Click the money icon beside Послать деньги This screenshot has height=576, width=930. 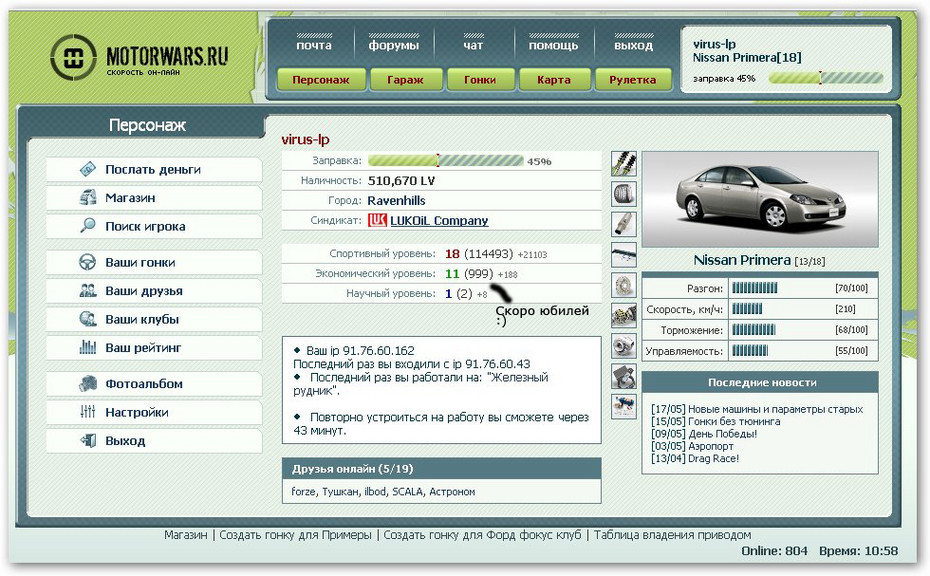pos(88,169)
